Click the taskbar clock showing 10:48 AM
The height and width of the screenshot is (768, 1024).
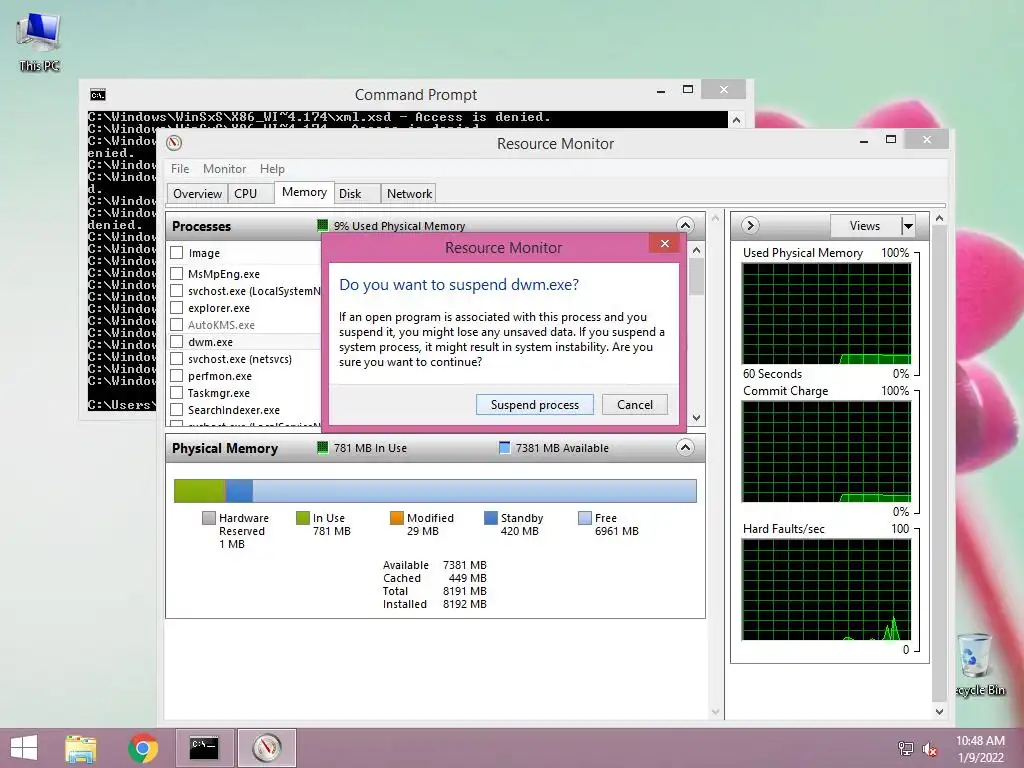[980, 748]
